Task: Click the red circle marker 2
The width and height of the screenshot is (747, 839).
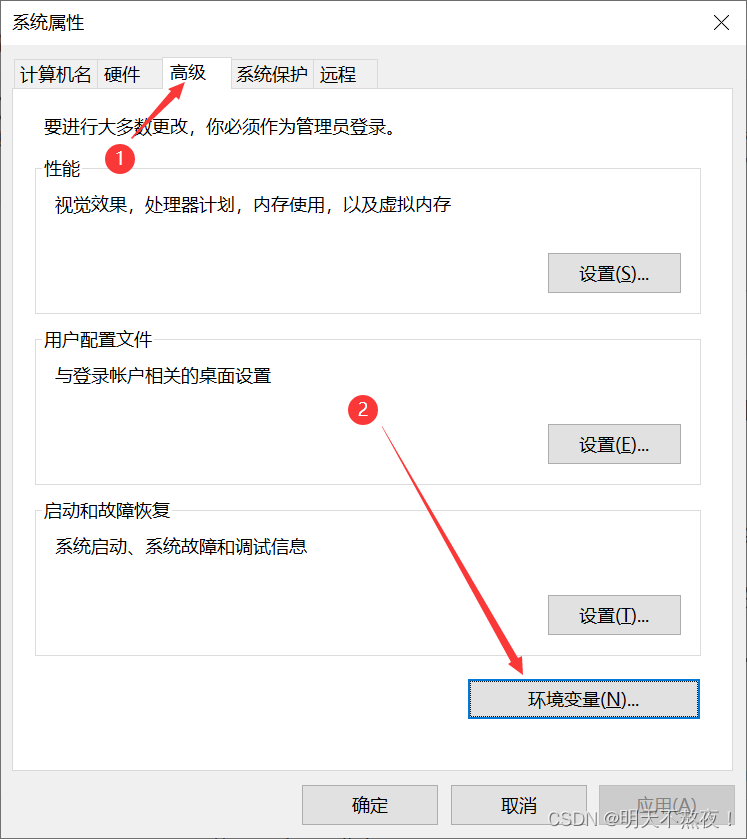Action: (363, 410)
